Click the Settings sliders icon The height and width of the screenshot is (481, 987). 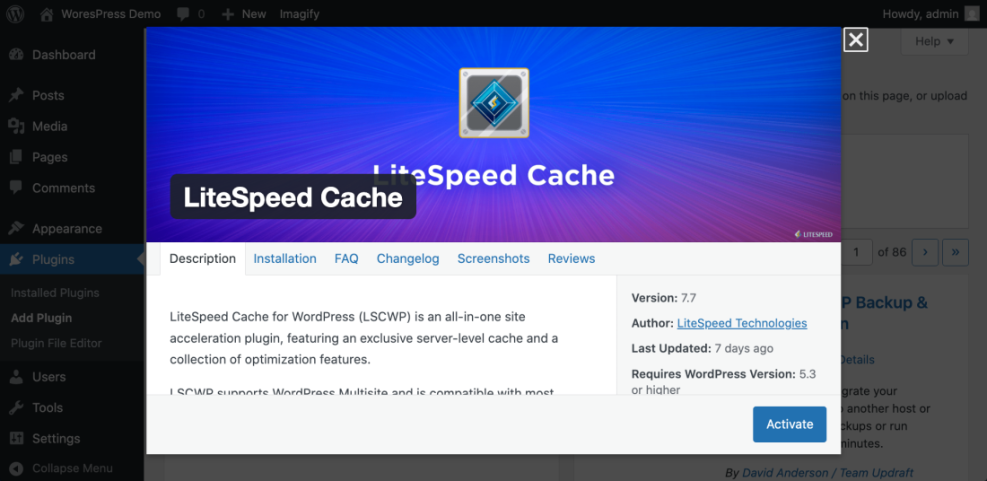tap(17, 439)
